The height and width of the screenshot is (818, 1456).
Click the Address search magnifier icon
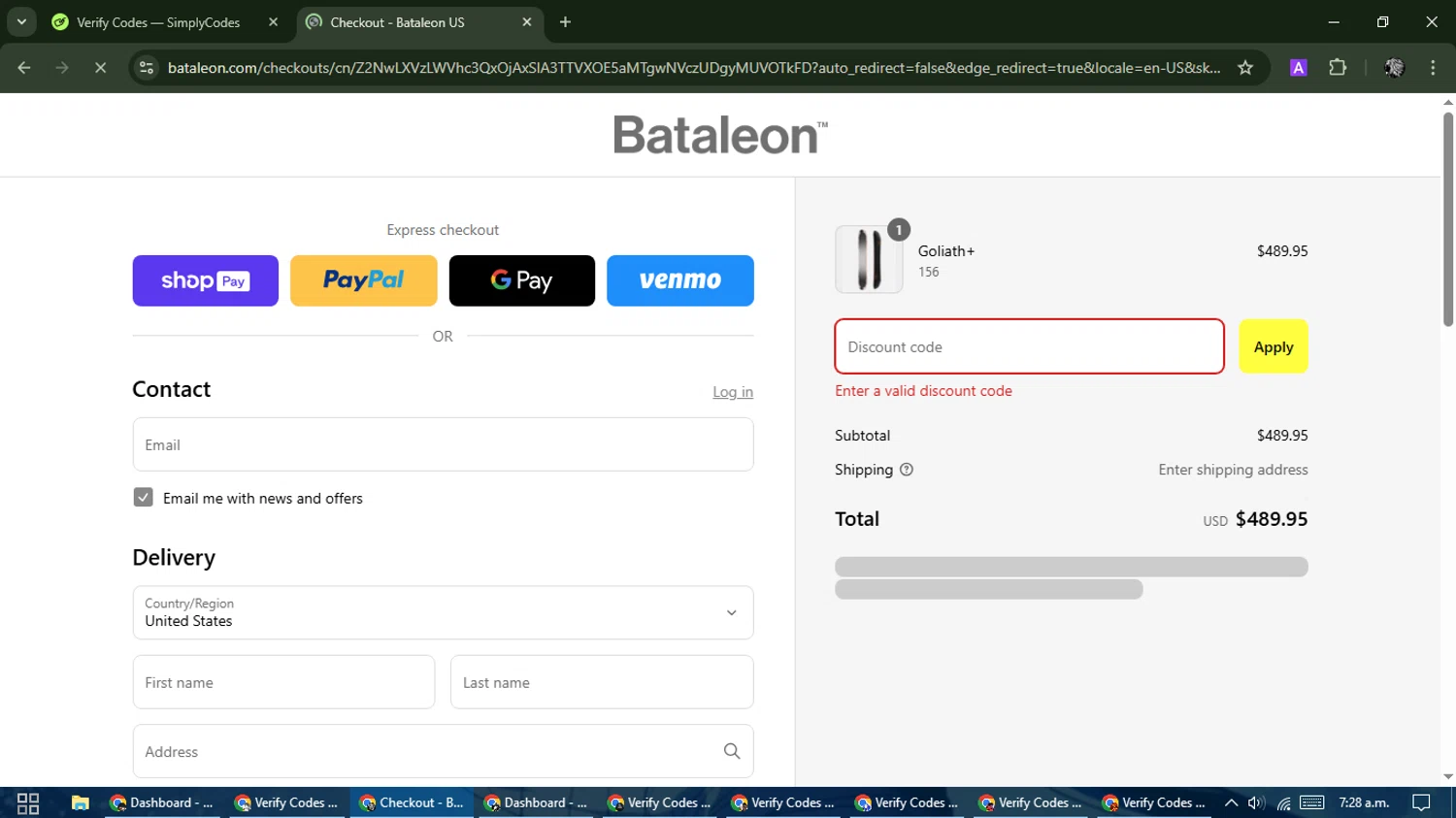pos(732,751)
